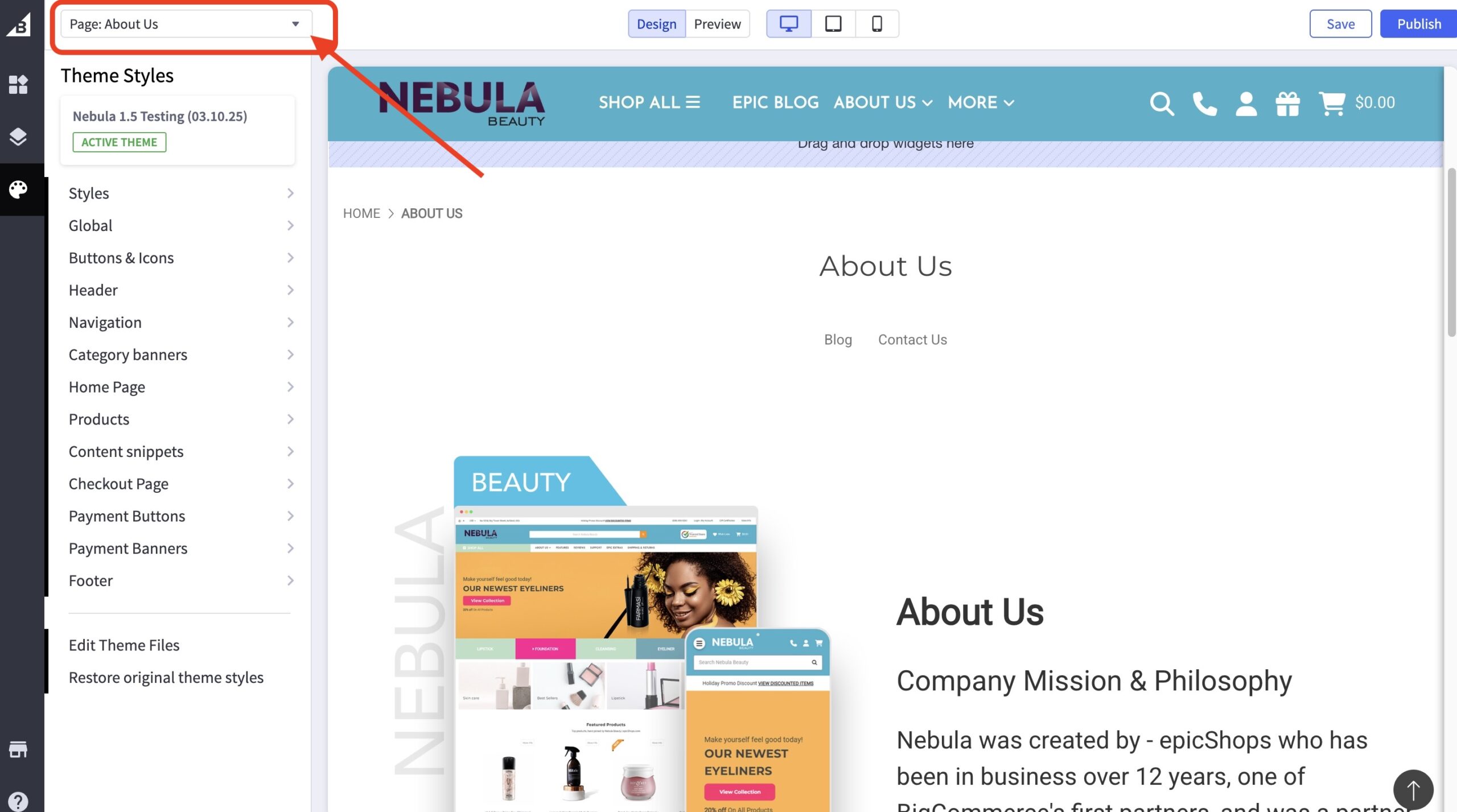The width and height of the screenshot is (1457, 812).
Task: Switch to tablet device view
Action: pos(833,24)
